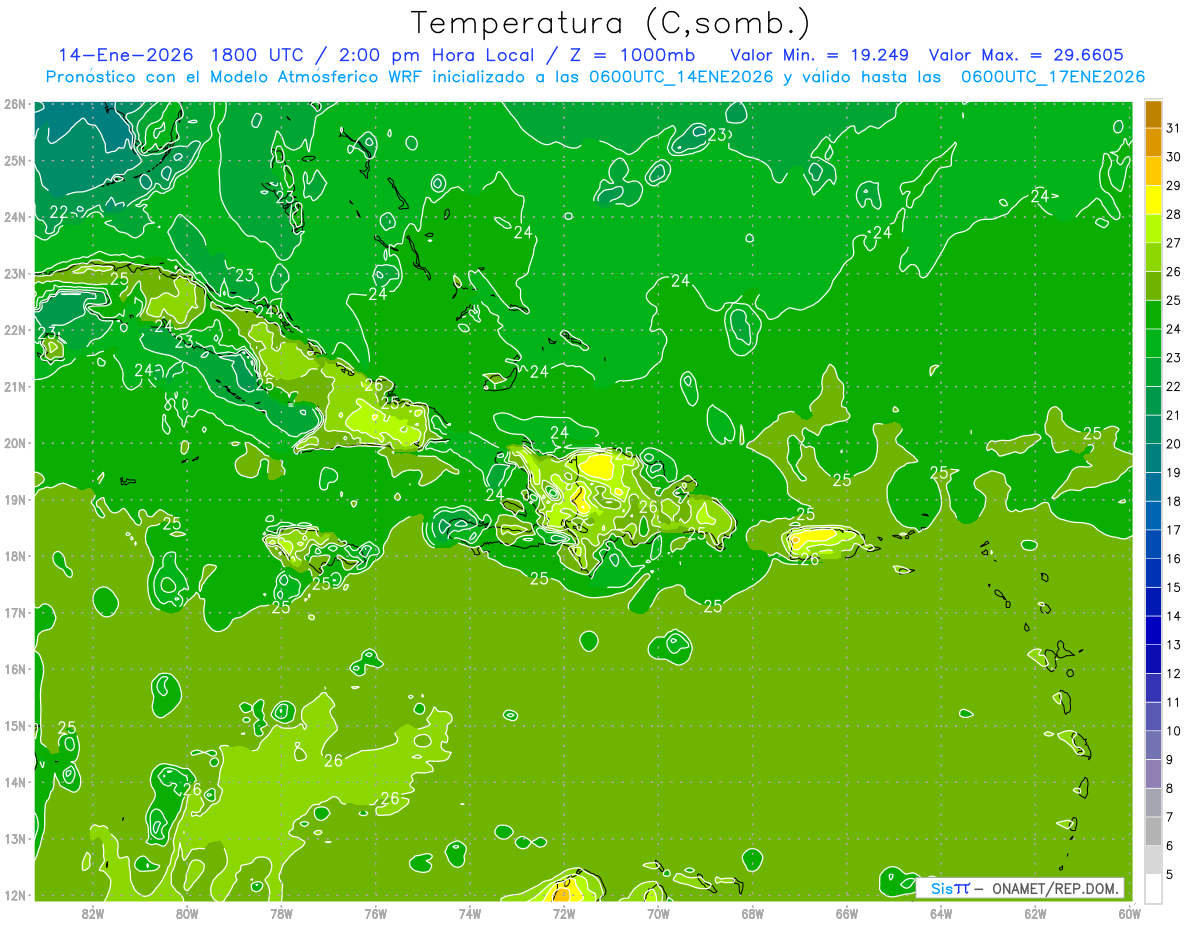Click the "17N" latitude axis label

pos(14,613)
